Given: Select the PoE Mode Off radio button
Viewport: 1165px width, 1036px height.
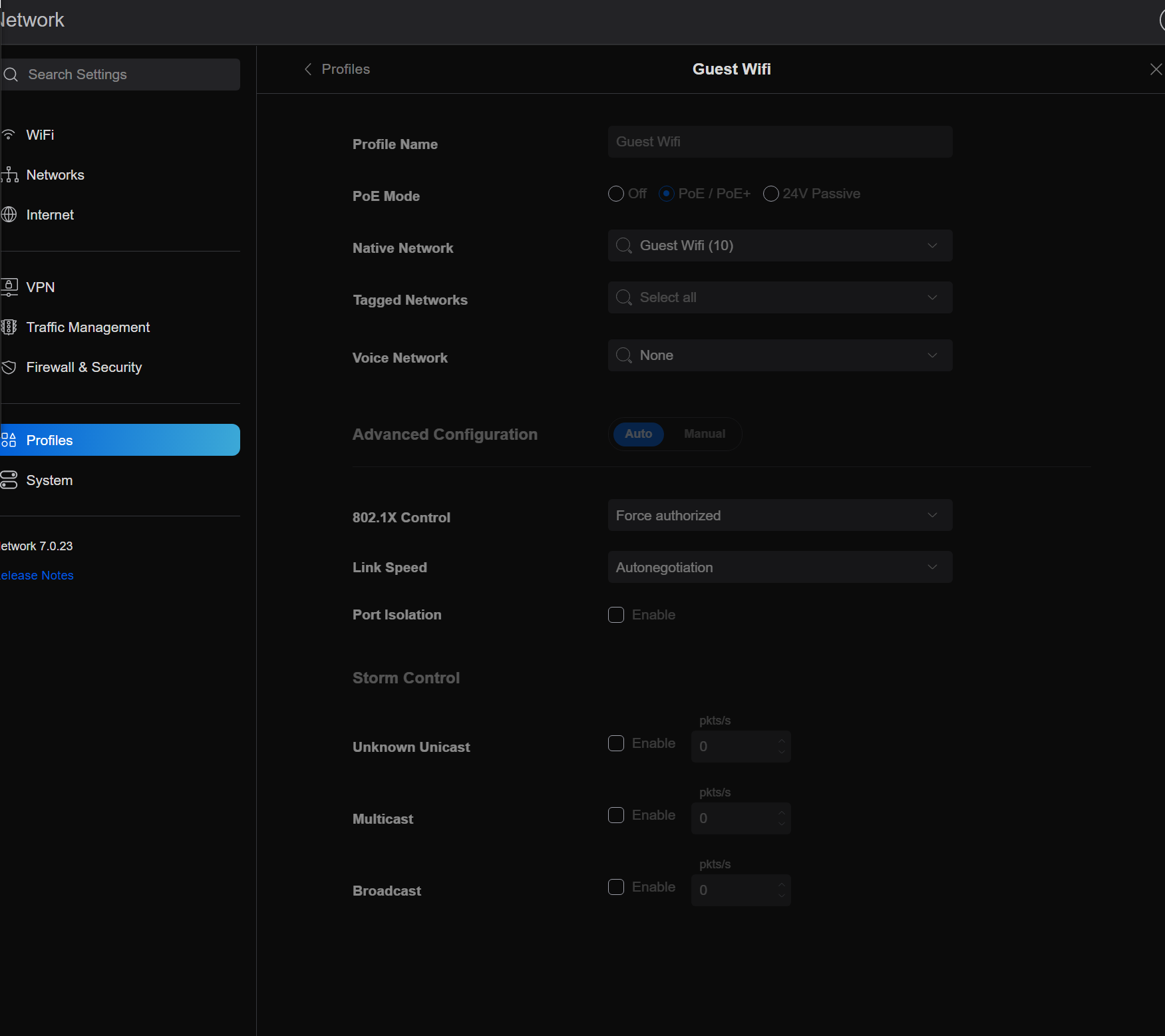Looking at the screenshot, I should (x=616, y=194).
